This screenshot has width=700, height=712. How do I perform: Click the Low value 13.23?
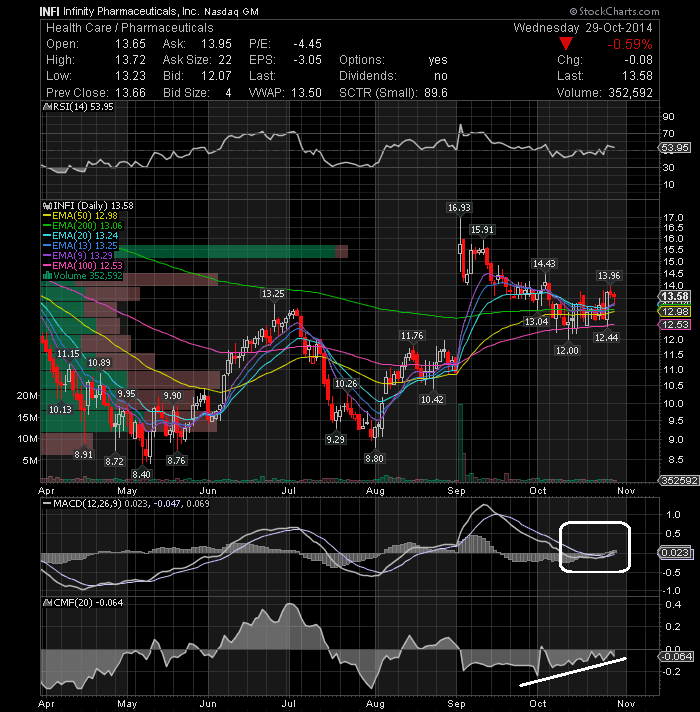(x=130, y=76)
